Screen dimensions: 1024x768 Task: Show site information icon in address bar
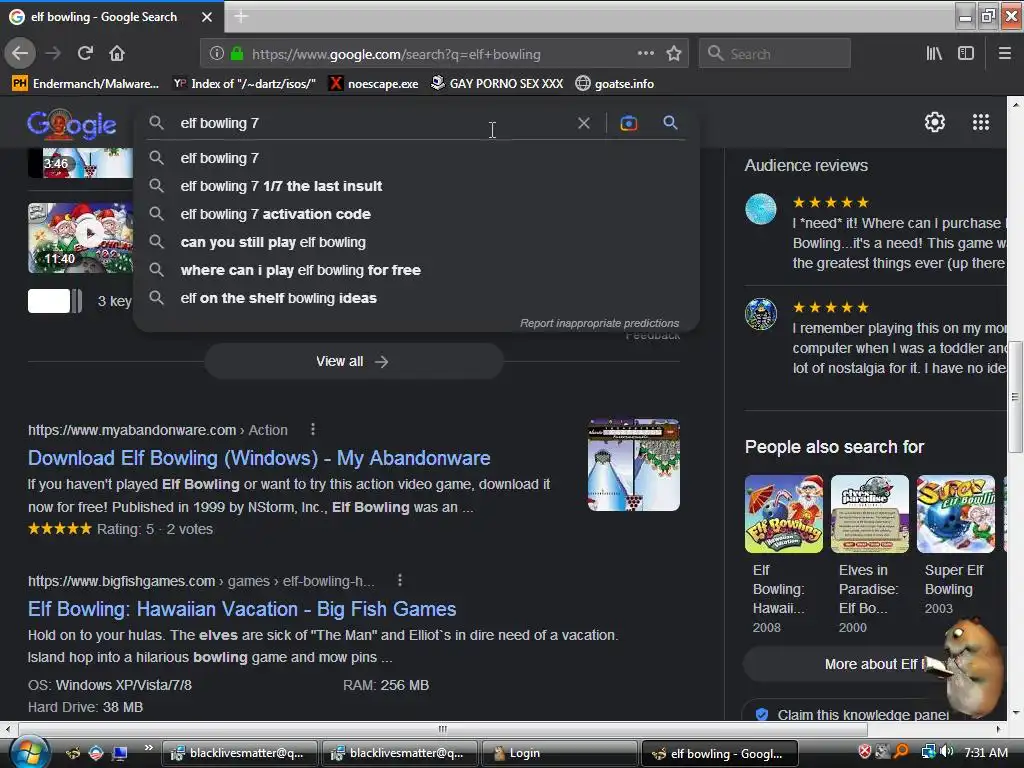coord(217,54)
